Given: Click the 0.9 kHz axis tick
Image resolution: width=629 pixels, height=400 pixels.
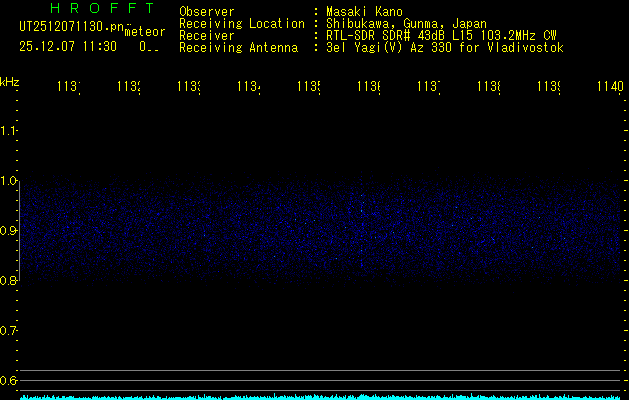Looking at the screenshot, I should pyautogui.click(x=9, y=230).
